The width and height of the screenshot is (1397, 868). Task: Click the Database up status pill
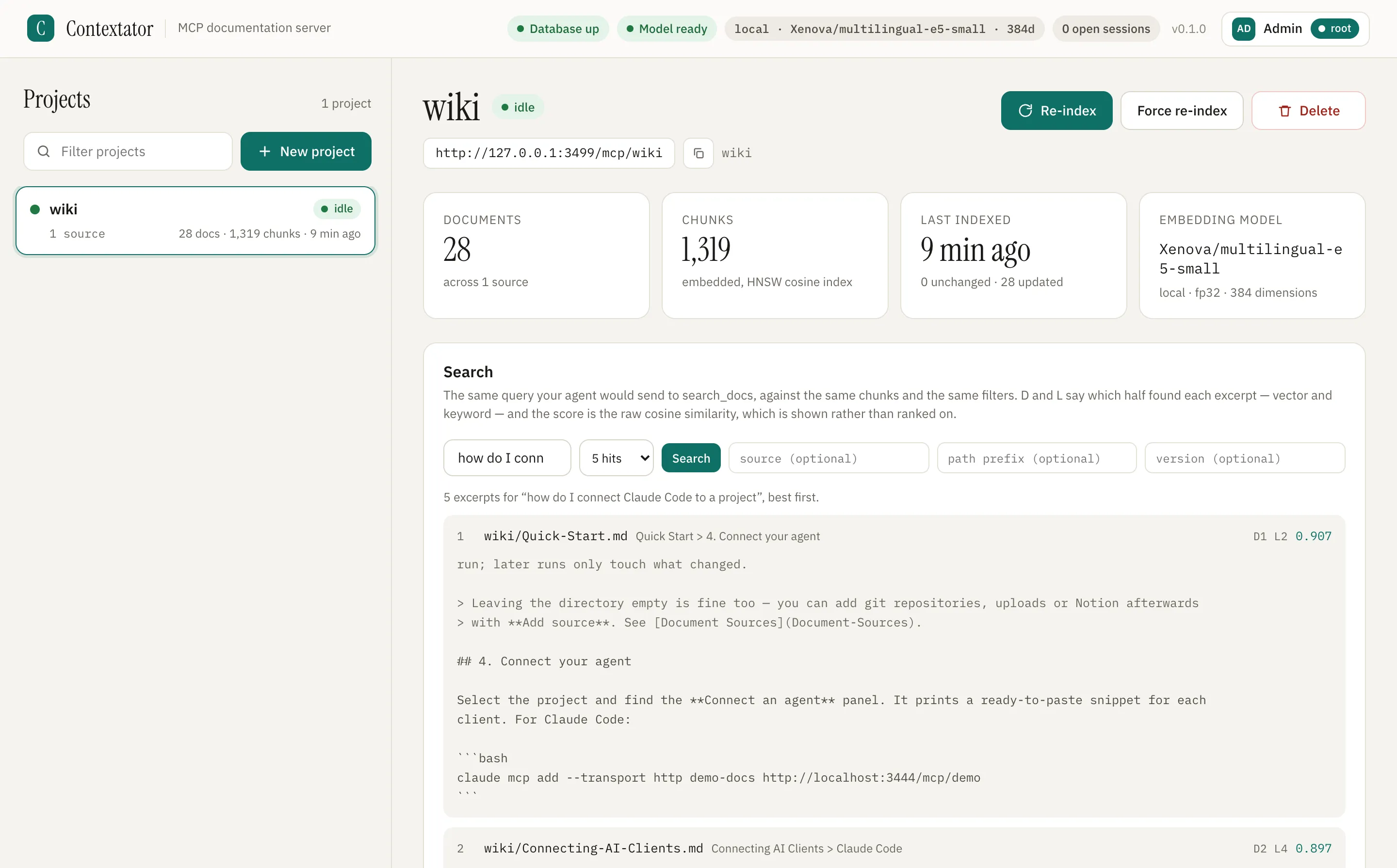tap(557, 29)
